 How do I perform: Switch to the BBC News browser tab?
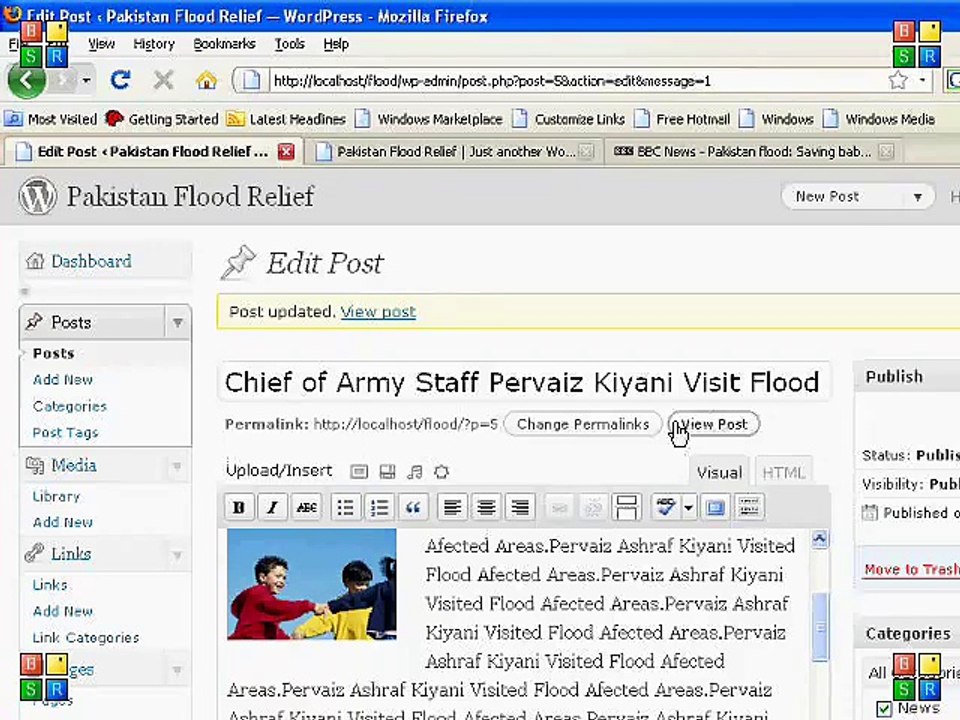[752, 151]
